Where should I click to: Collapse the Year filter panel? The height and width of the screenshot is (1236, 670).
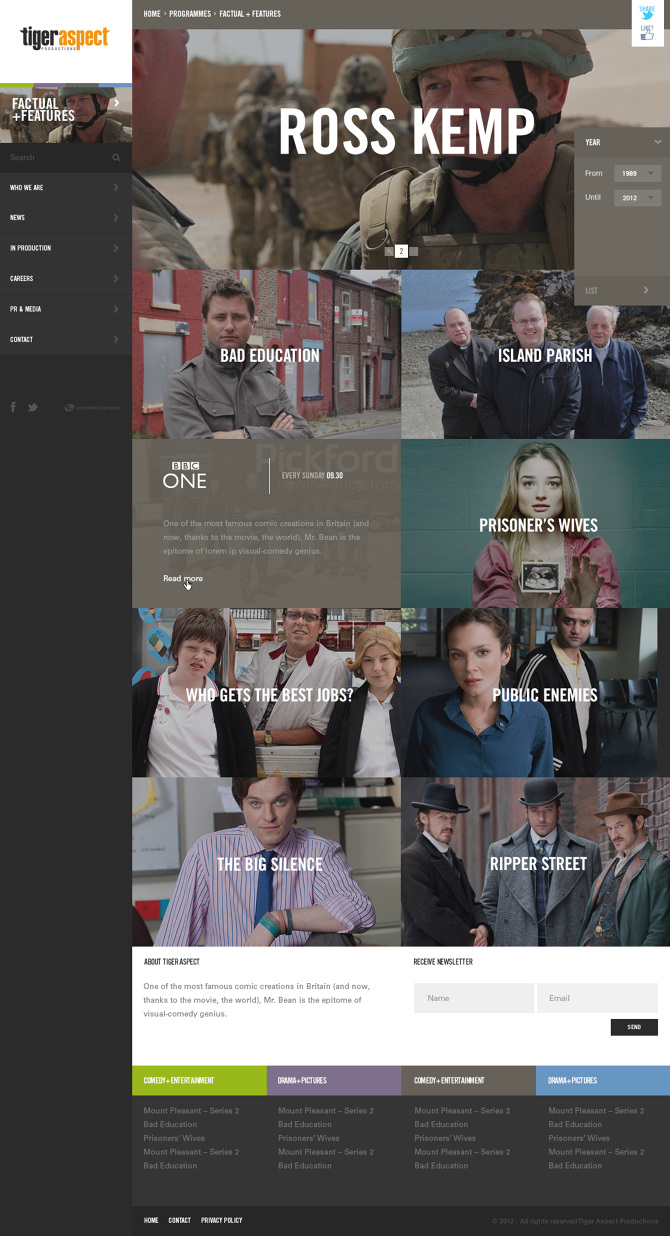tap(657, 142)
